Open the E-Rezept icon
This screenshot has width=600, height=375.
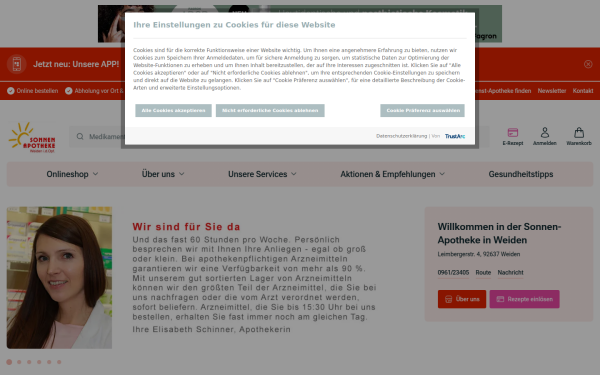click(x=513, y=137)
